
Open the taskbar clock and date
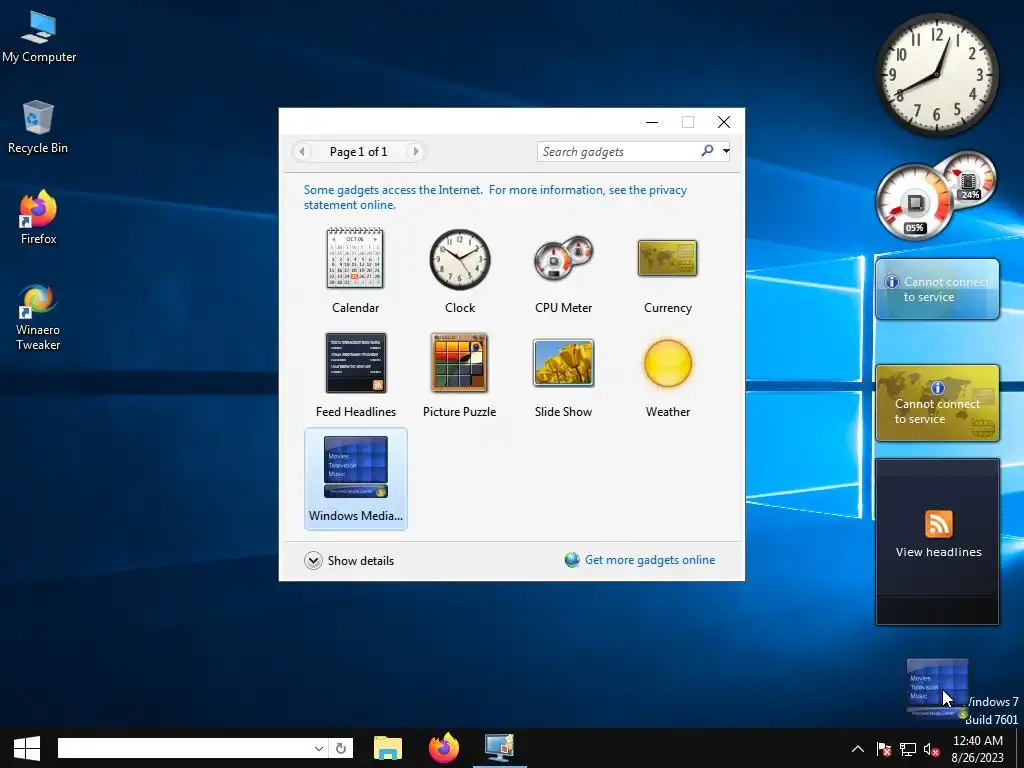pyautogui.click(x=978, y=748)
